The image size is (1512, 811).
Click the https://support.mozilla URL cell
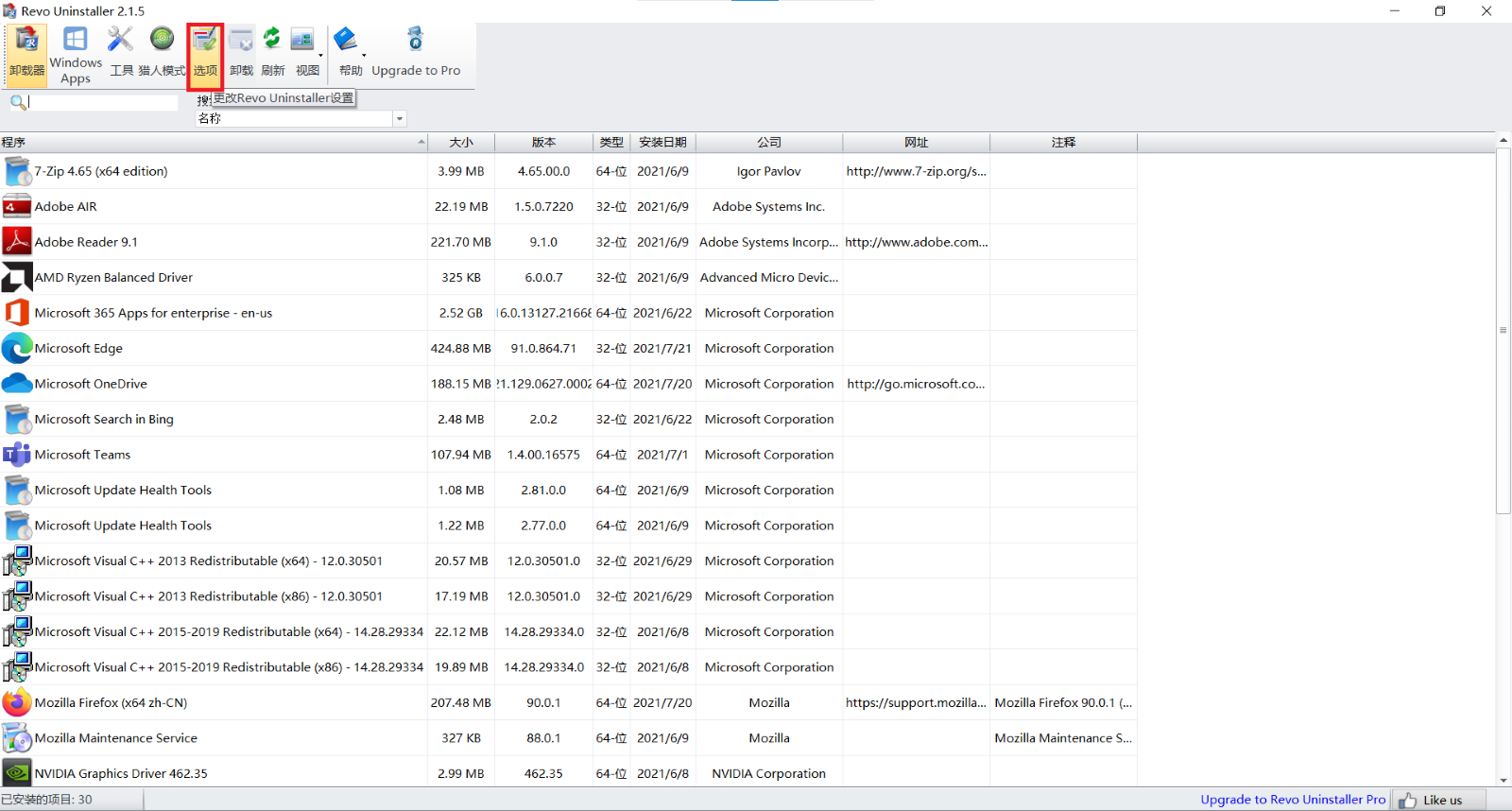tap(917, 702)
